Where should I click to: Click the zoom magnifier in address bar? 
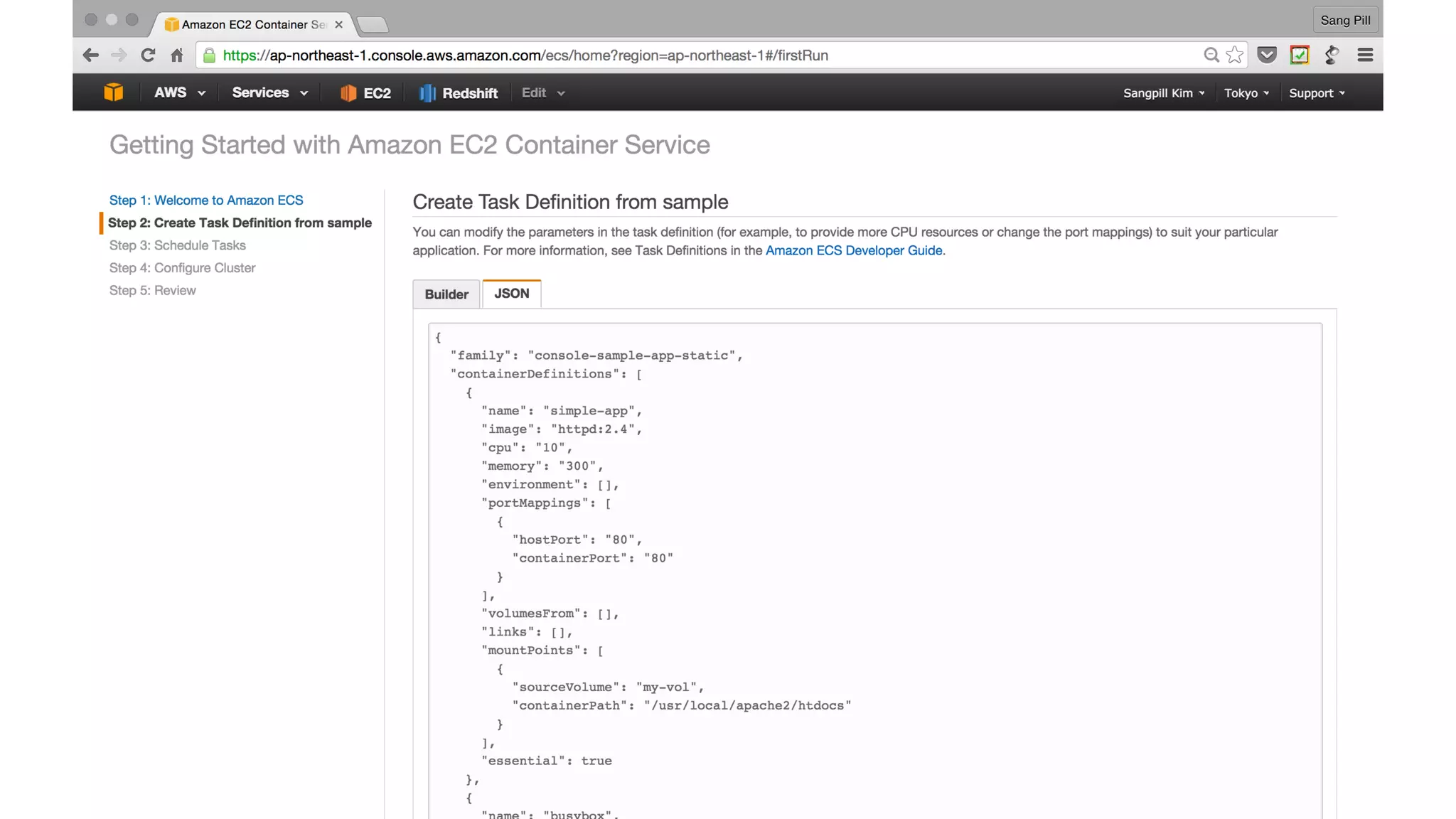[x=1211, y=55]
